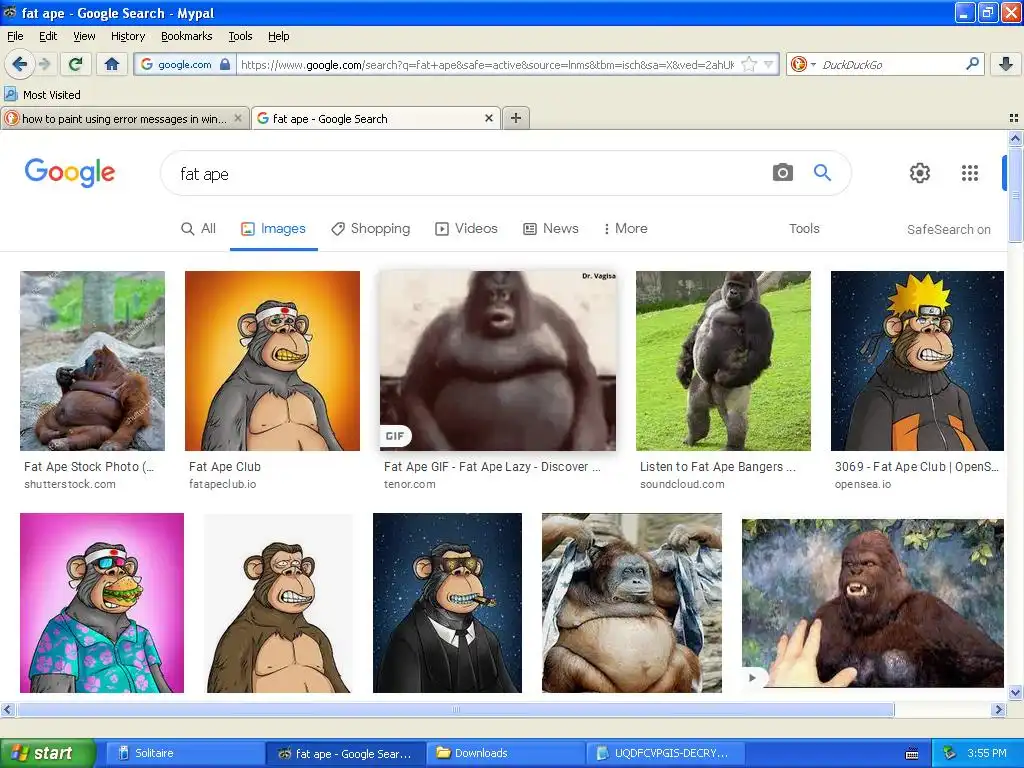Click the horizontal scrollbar left arrow
This screenshot has width=1024, height=768.
tap(7, 709)
